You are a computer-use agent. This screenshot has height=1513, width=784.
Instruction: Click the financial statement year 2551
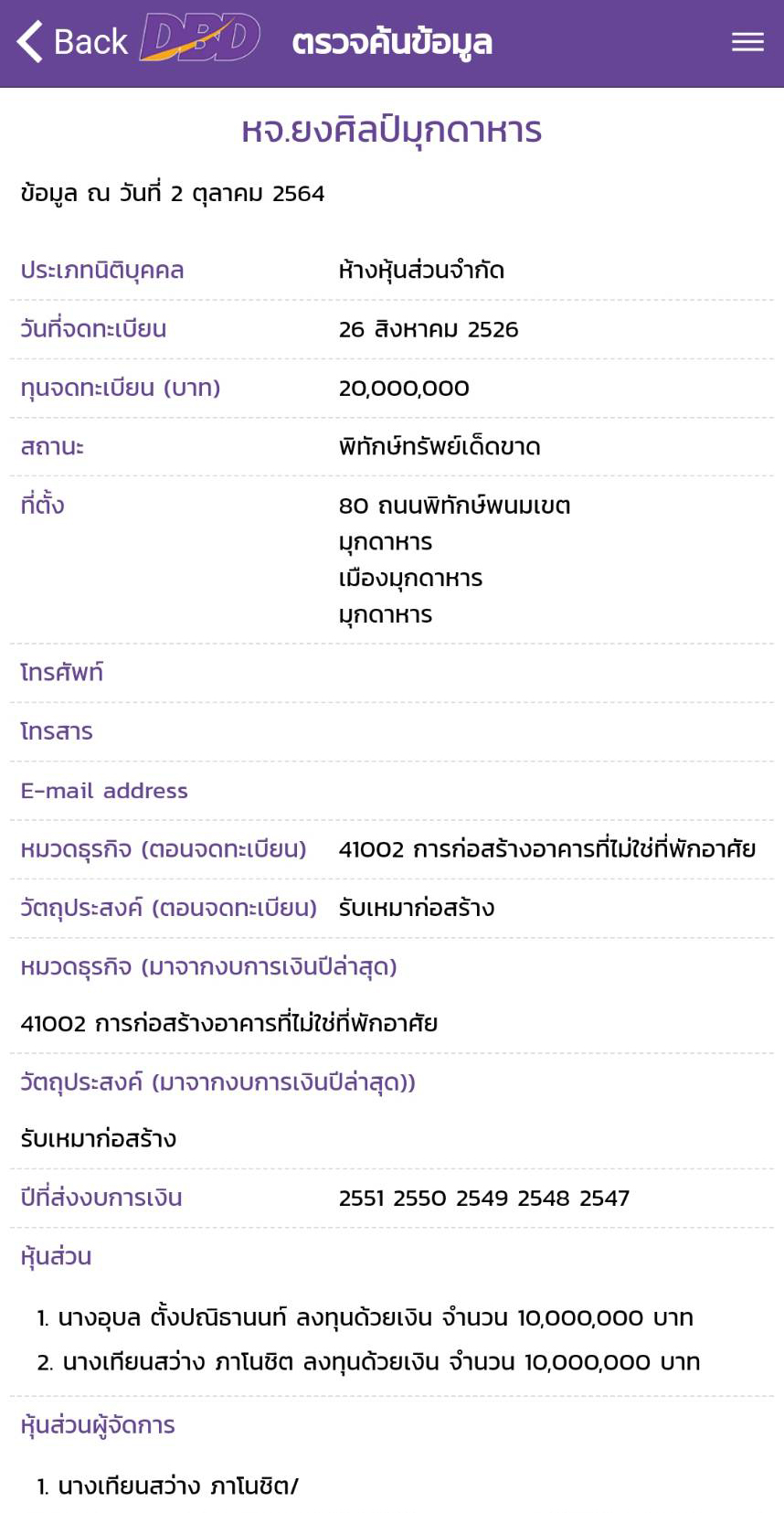(362, 1199)
